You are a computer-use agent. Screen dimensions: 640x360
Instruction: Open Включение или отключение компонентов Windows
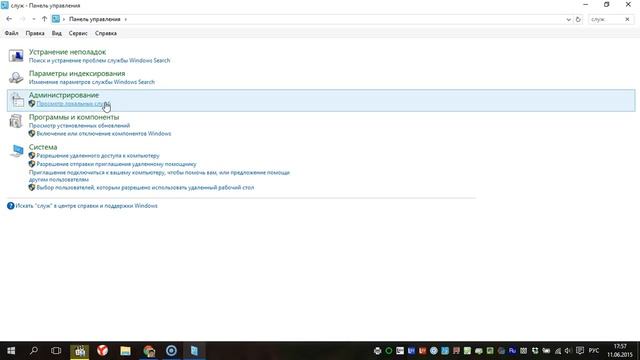(x=104, y=133)
